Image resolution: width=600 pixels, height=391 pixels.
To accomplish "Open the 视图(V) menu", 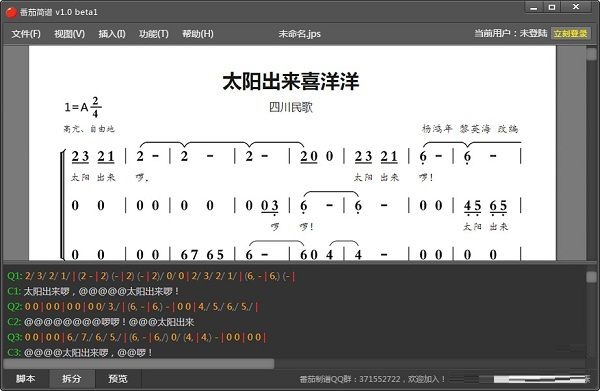I will (x=69, y=34).
